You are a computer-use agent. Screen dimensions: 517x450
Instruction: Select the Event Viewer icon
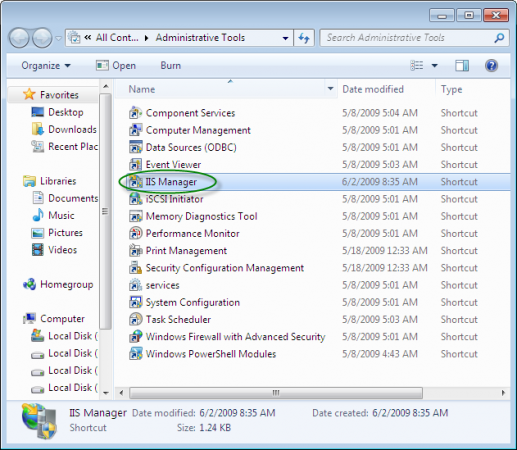(x=135, y=165)
